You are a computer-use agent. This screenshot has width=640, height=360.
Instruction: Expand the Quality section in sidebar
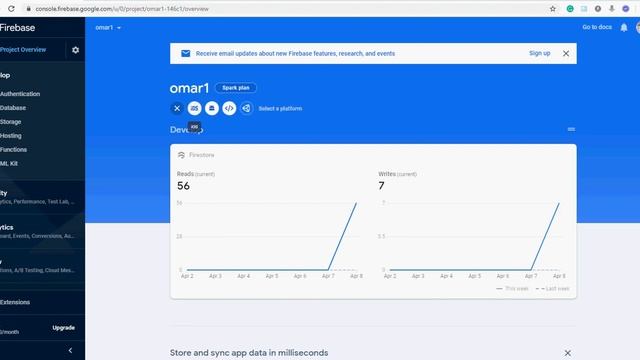pos(42,197)
